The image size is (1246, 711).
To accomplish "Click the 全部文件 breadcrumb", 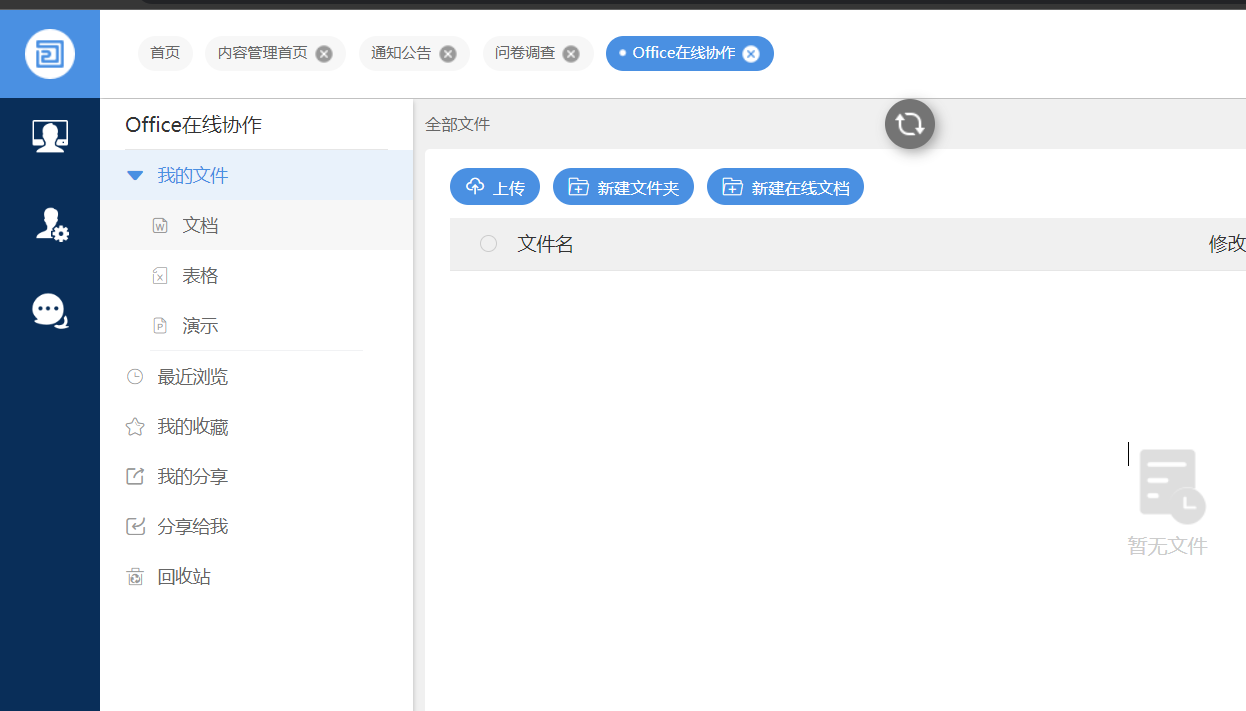I will [x=457, y=125].
